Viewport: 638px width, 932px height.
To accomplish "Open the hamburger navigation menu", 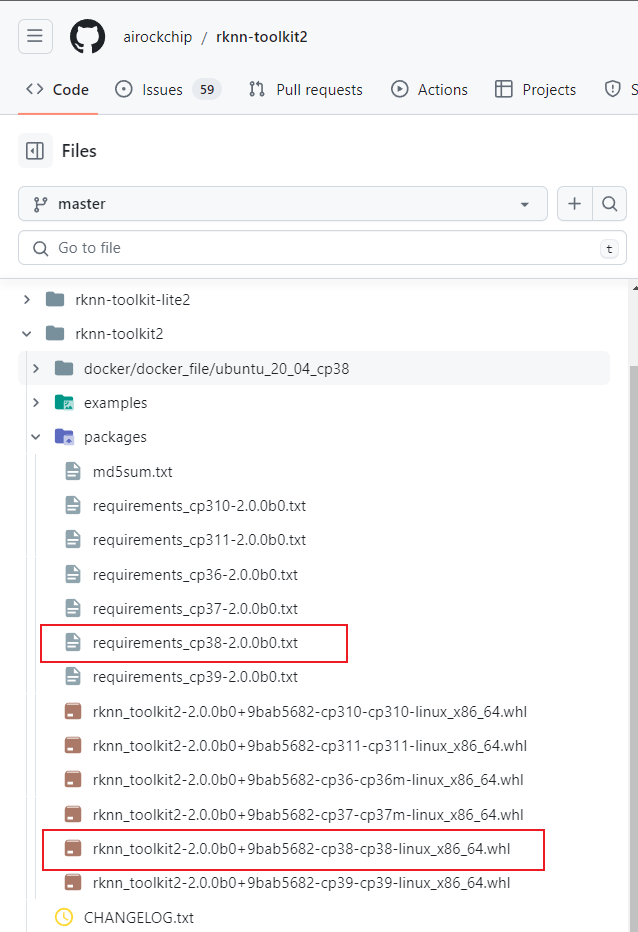I will click(x=35, y=36).
